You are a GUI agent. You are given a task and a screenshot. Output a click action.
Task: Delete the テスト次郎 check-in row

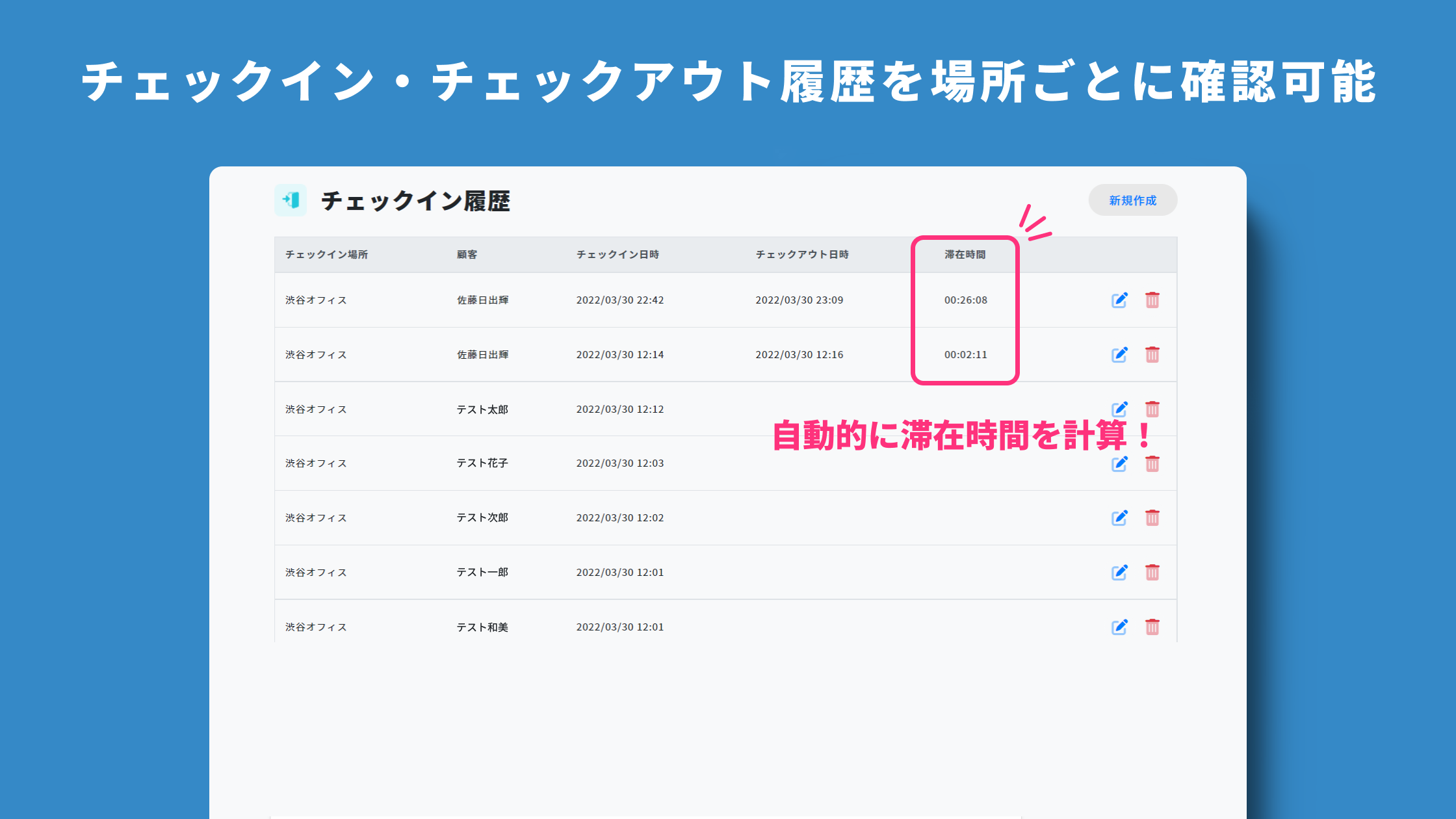(x=1152, y=518)
